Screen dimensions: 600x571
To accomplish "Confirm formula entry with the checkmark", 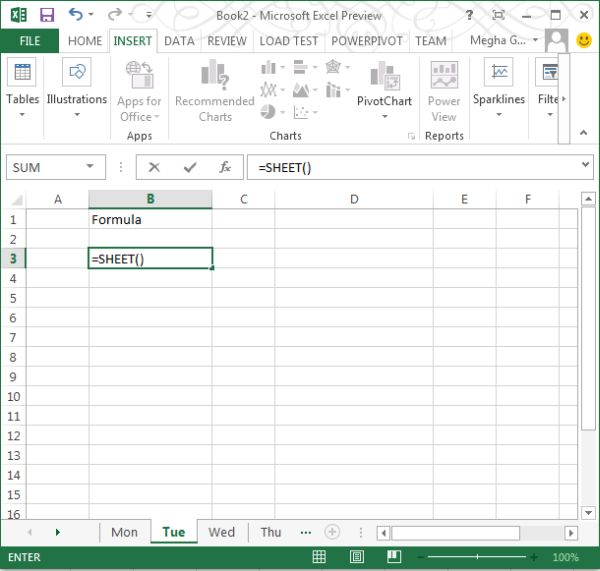I will [x=190, y=167].
